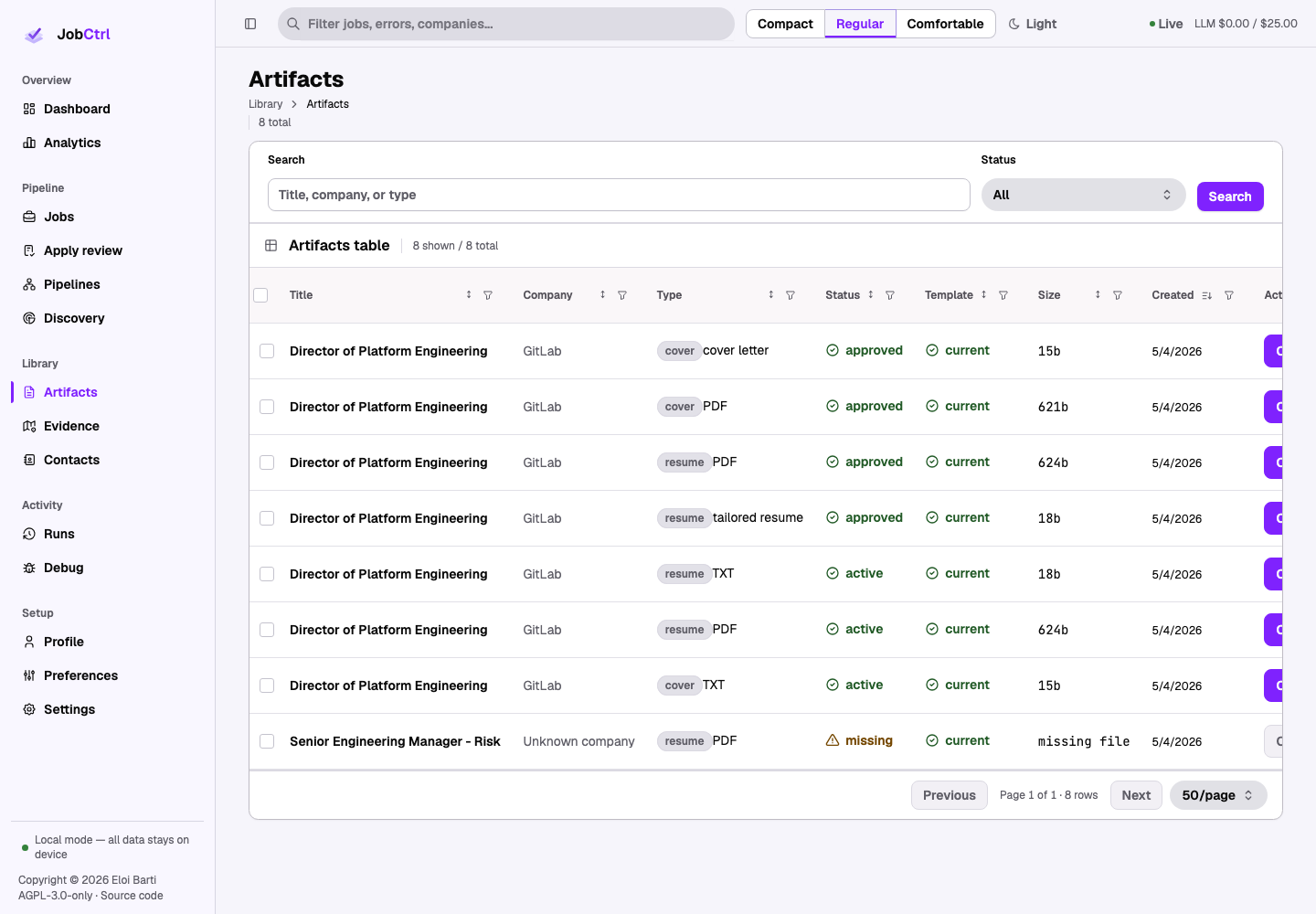Open the Source code link
Screen dimensions: 1316x914
pos(132,896)
